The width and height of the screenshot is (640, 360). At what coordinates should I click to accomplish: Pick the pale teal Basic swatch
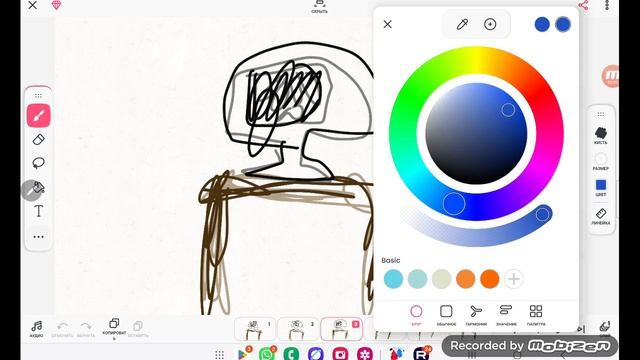pos(418,279)
